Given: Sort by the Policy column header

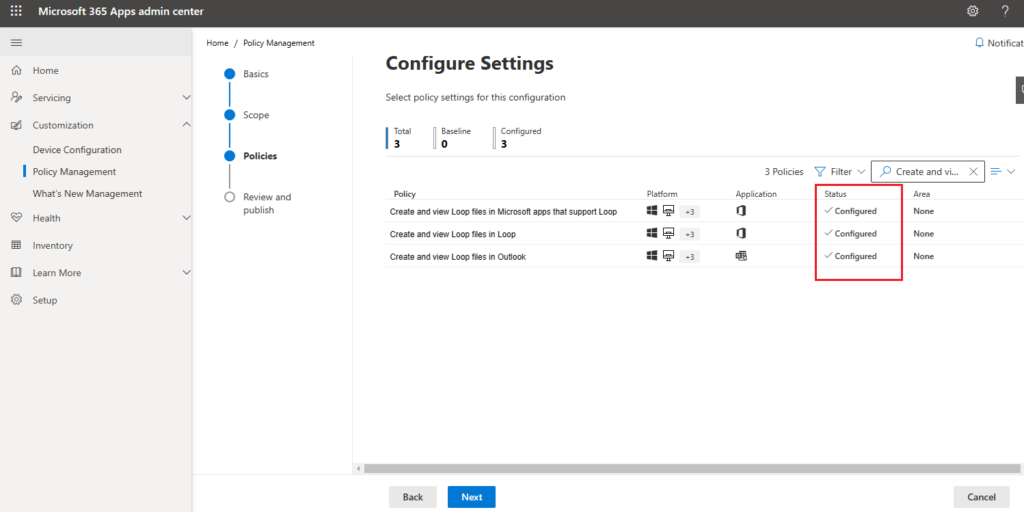Looking at the screenshot, I should coord(405,194).
